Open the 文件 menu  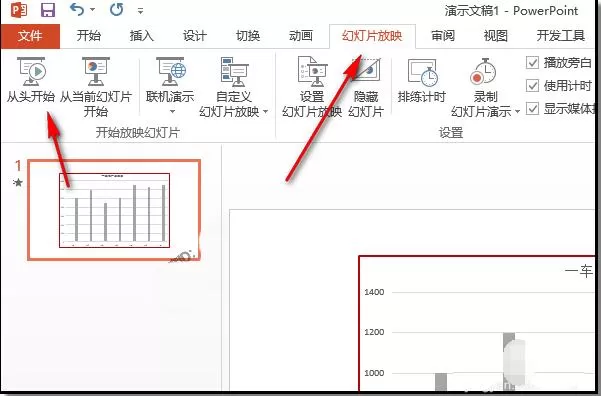pos(30,36)
